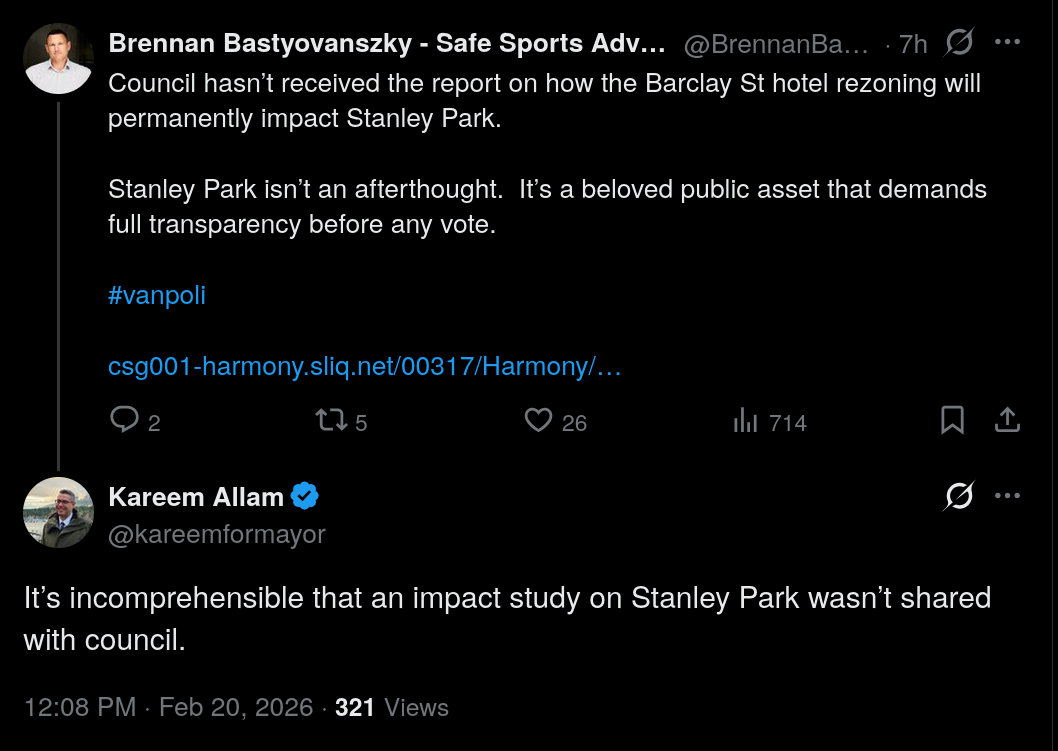The height and width of the screenshot is (751, 1058).
Task: Open Kareem Allam's profile picture
Action: coord(58,512)
